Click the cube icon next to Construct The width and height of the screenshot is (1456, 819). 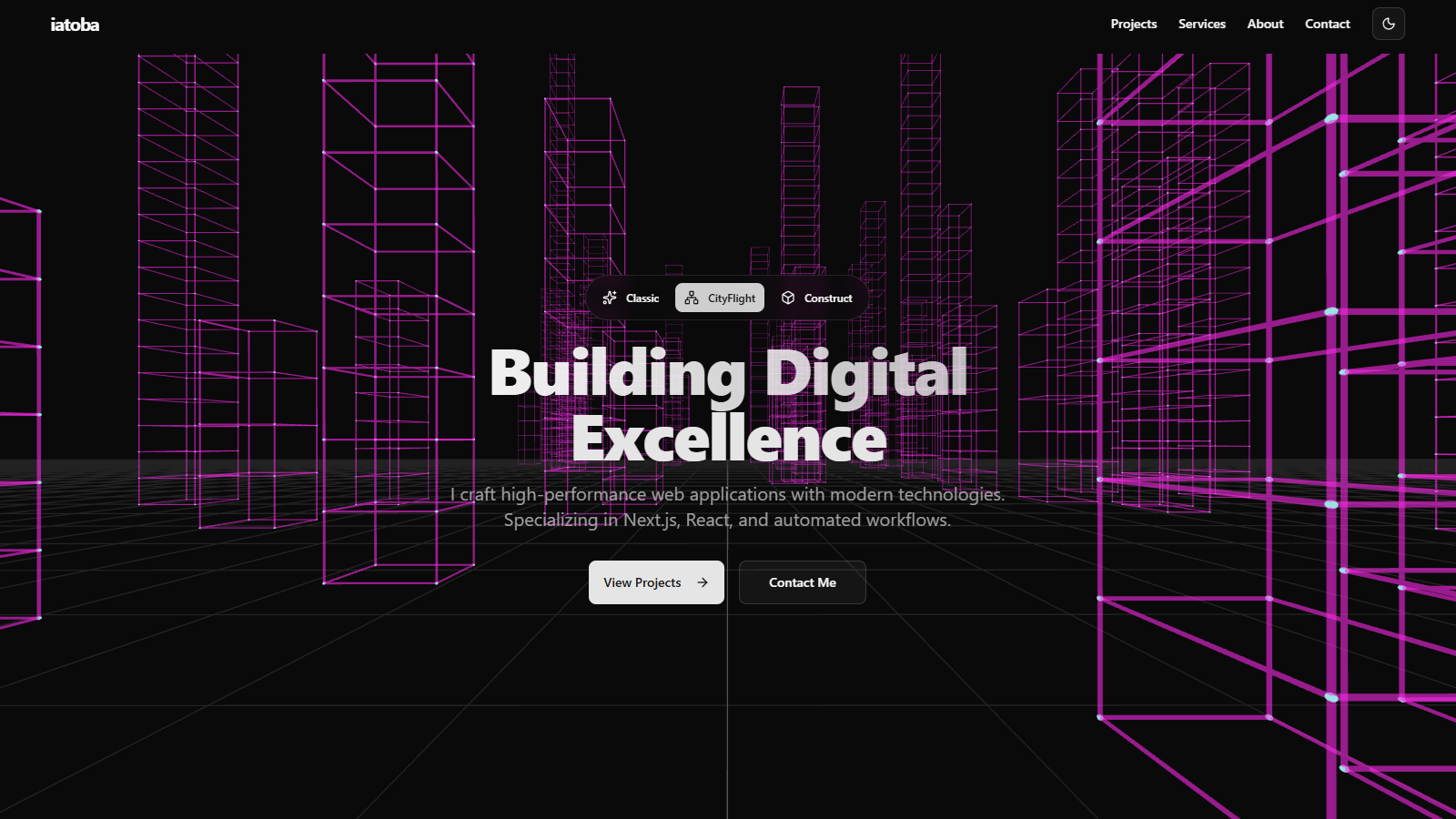786,298
